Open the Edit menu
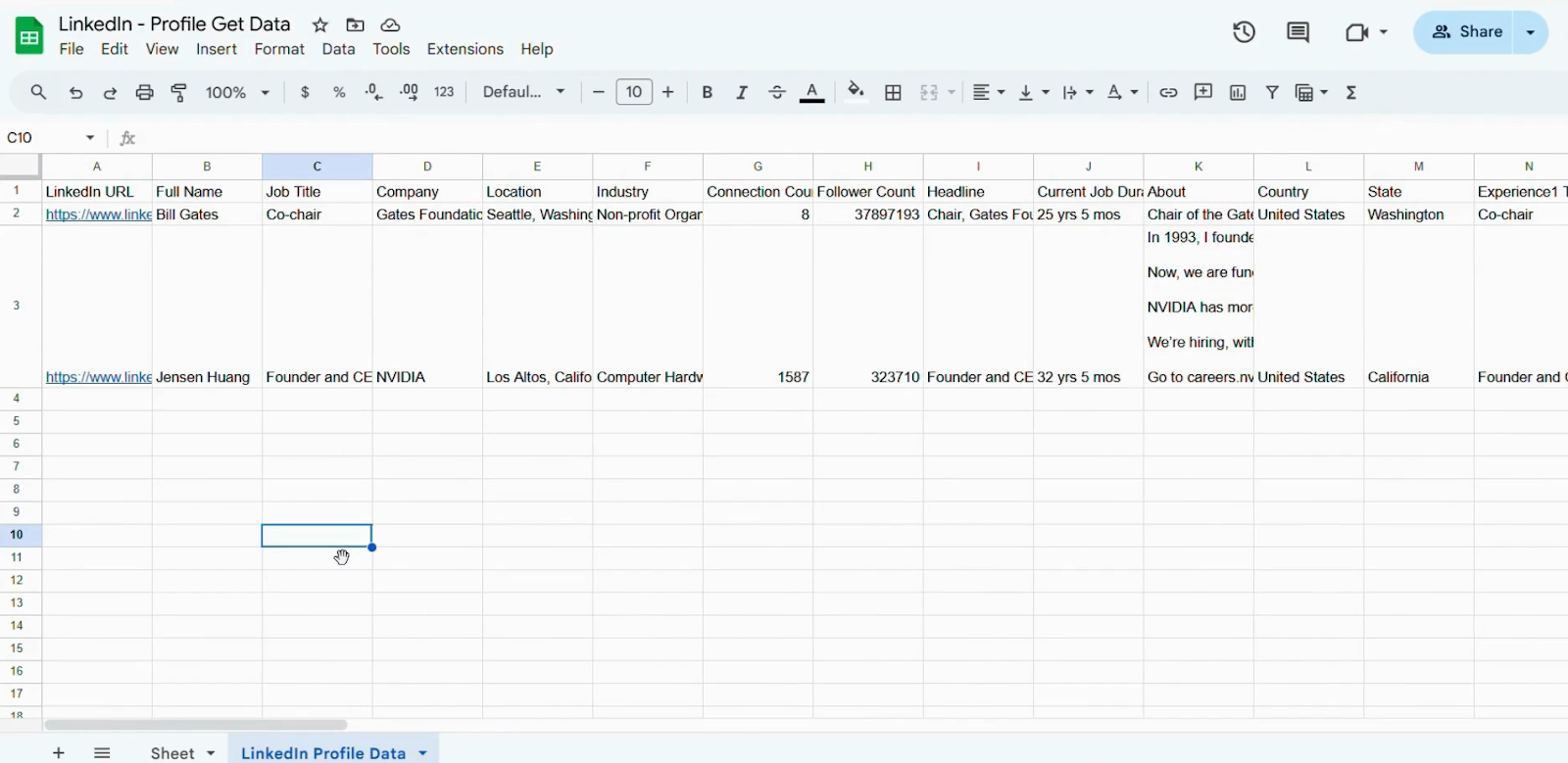1568x763 pixels. tap(115, 49)
